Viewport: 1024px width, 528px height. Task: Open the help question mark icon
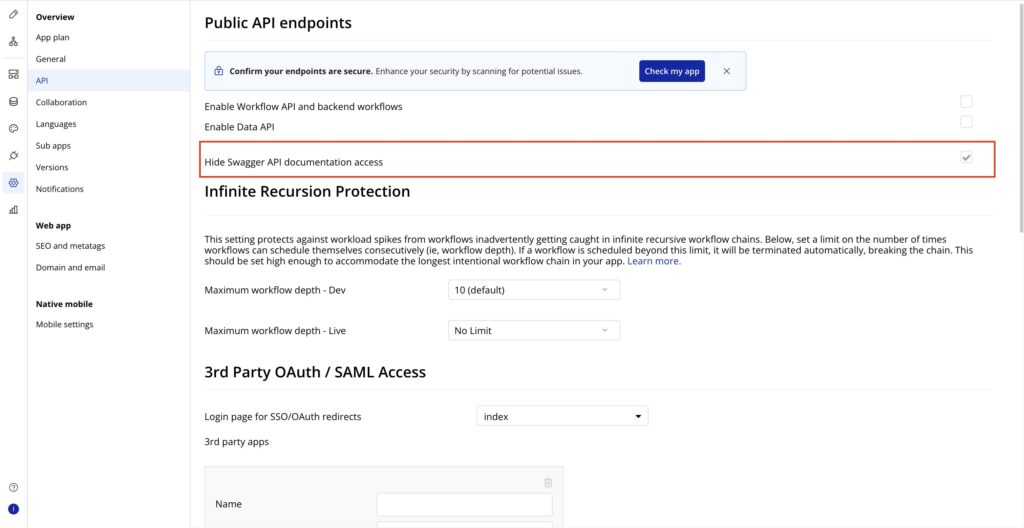(x=13, y=487)
